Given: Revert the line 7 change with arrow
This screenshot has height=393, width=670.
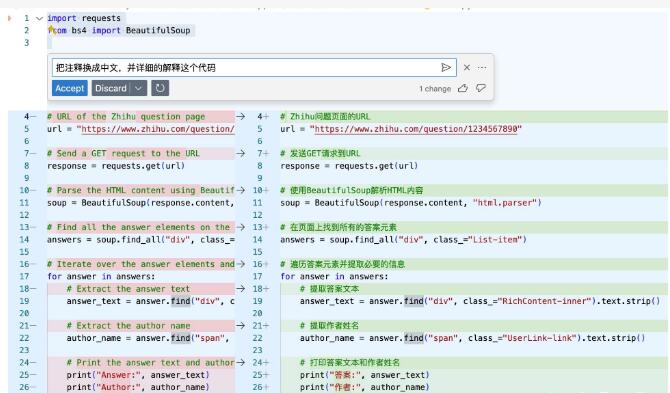Looking at the screenshot, I should click(241, 153).
